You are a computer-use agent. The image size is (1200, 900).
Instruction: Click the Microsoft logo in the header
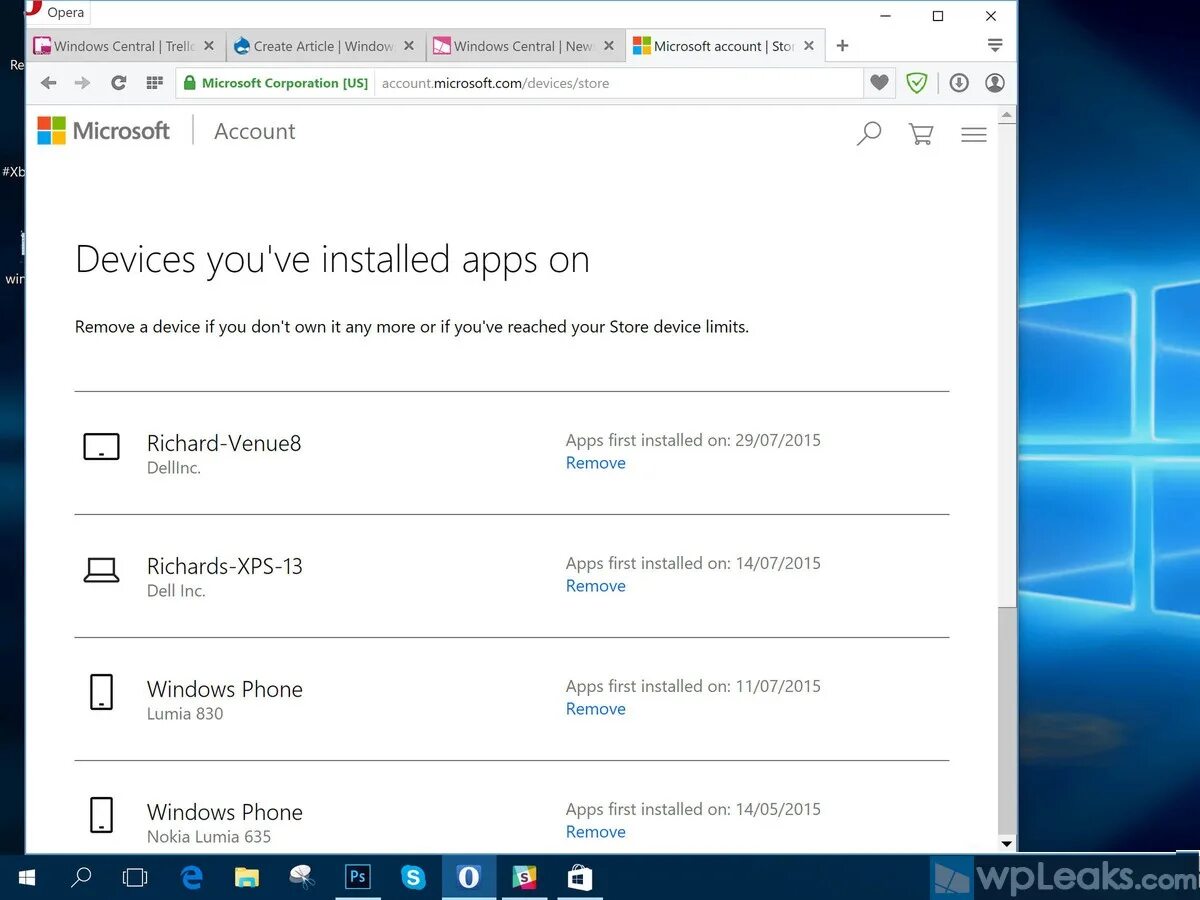[x=103, y=130]
